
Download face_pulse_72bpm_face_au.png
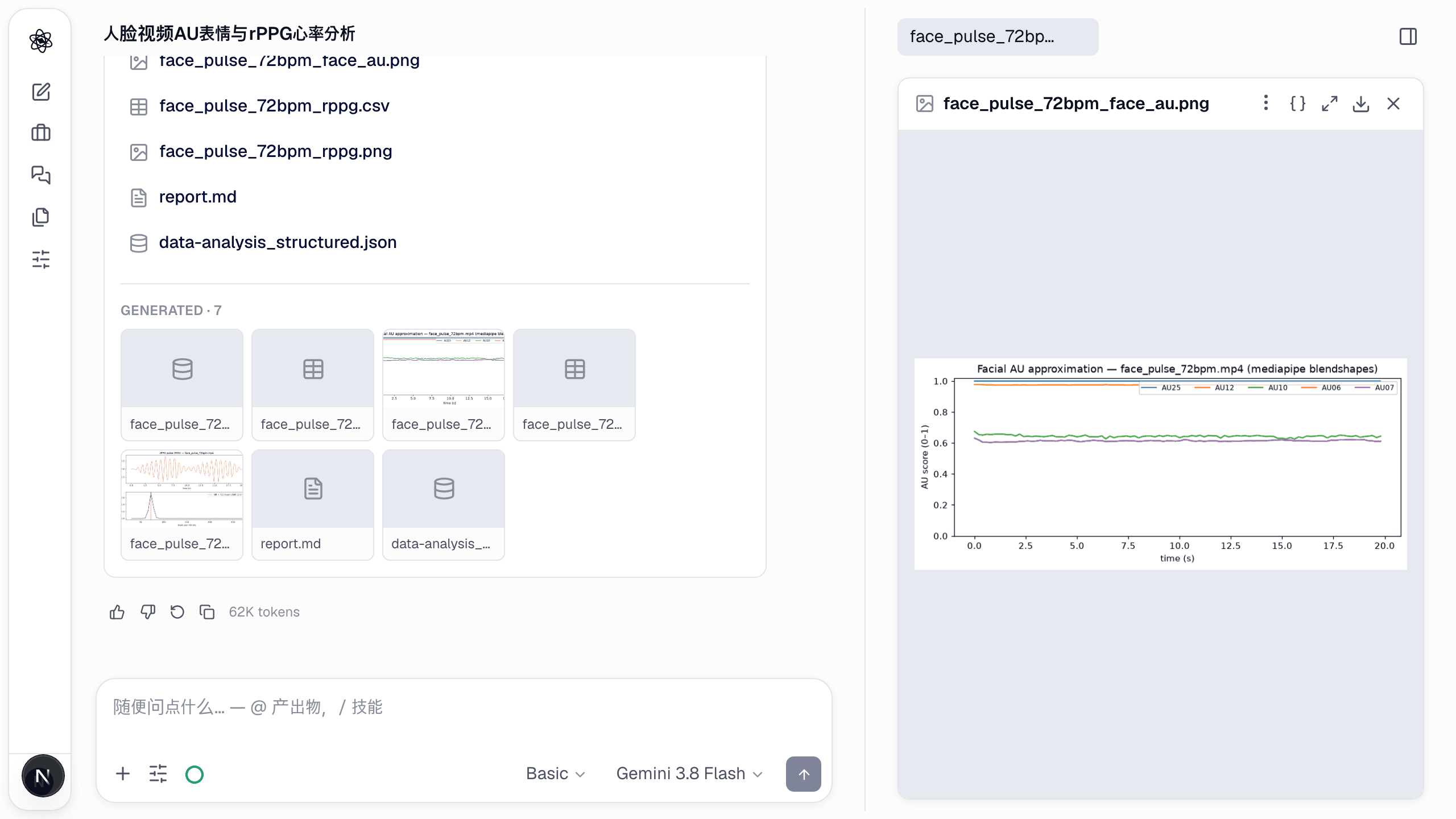click(1361, 104)
